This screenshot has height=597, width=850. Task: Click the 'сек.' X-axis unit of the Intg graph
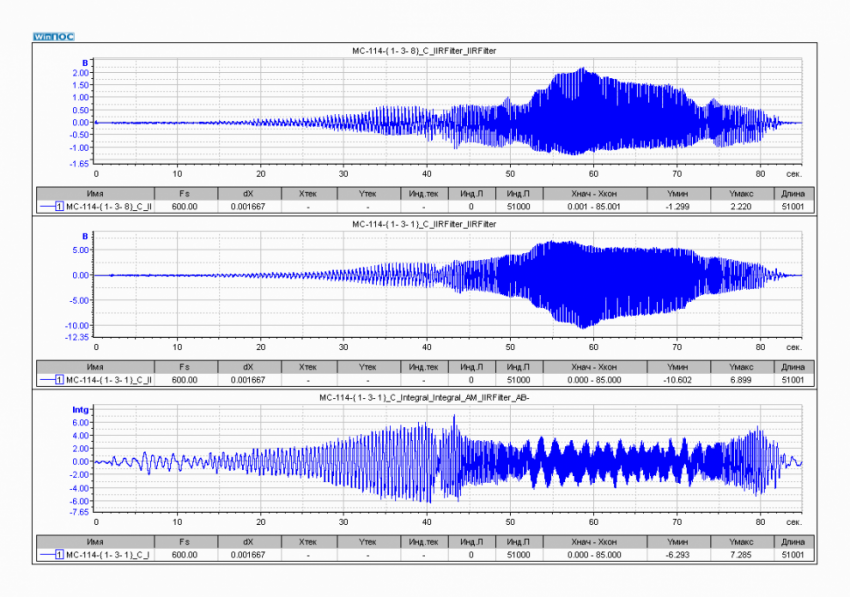793,522
